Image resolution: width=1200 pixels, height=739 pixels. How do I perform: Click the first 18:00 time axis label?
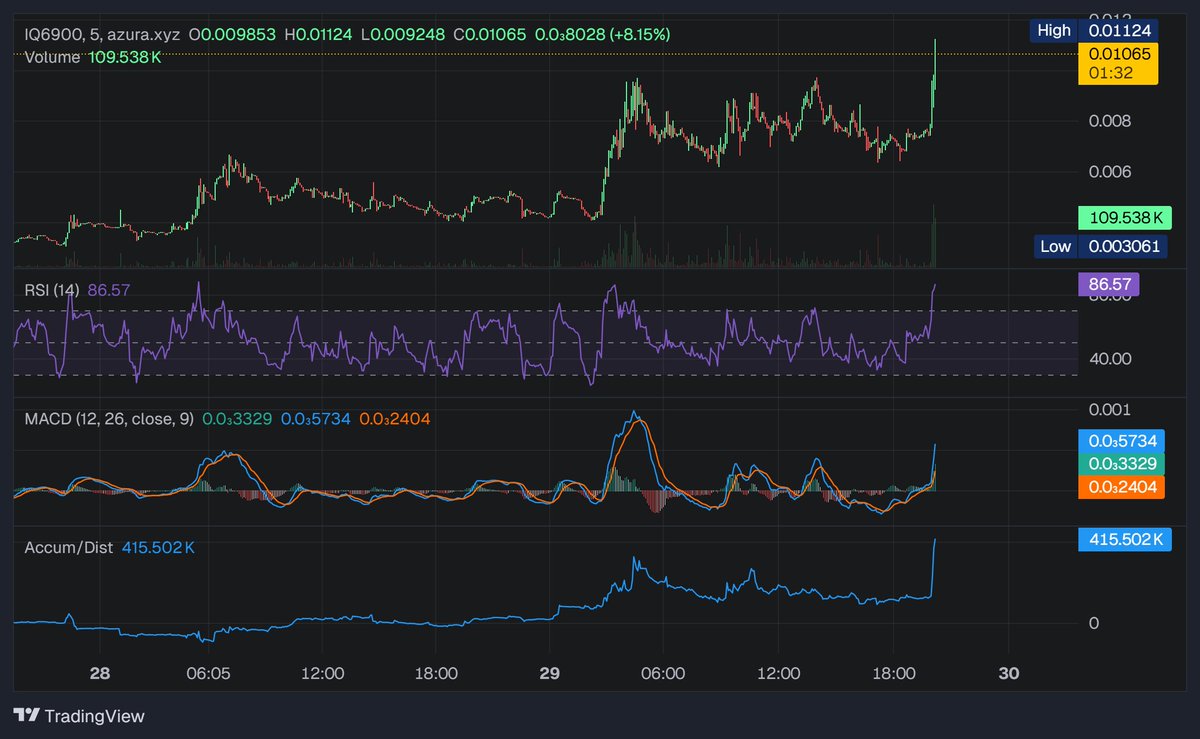click(x=438, y=673)
